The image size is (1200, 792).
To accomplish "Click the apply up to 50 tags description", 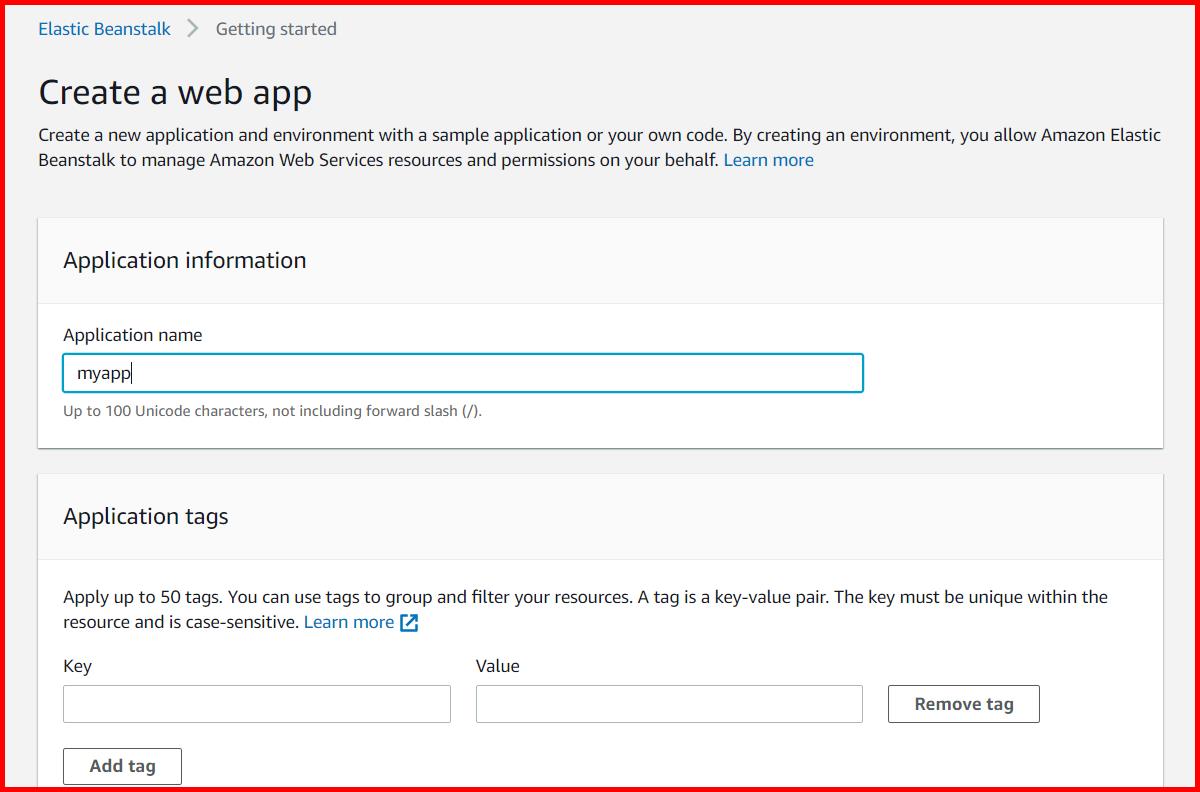I will pyautogui.click(x=585, y=596).
